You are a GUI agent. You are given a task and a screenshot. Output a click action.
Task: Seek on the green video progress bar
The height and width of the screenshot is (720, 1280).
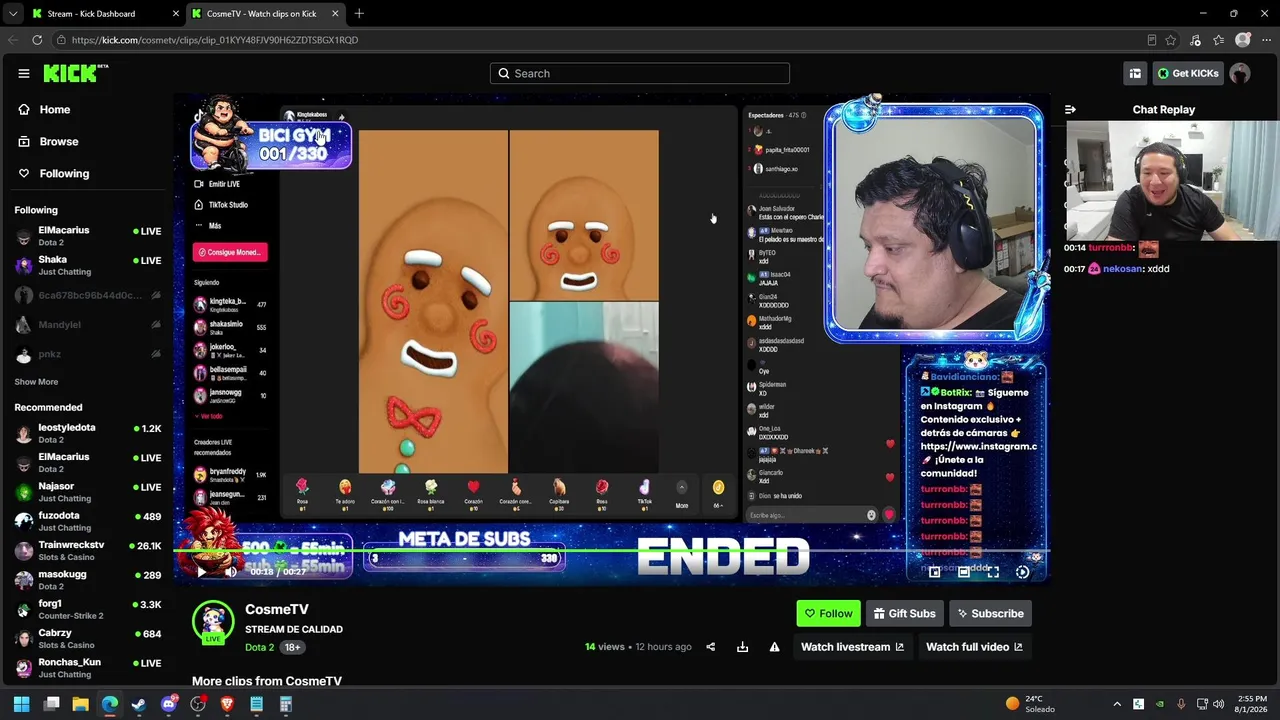click(610, 550)
